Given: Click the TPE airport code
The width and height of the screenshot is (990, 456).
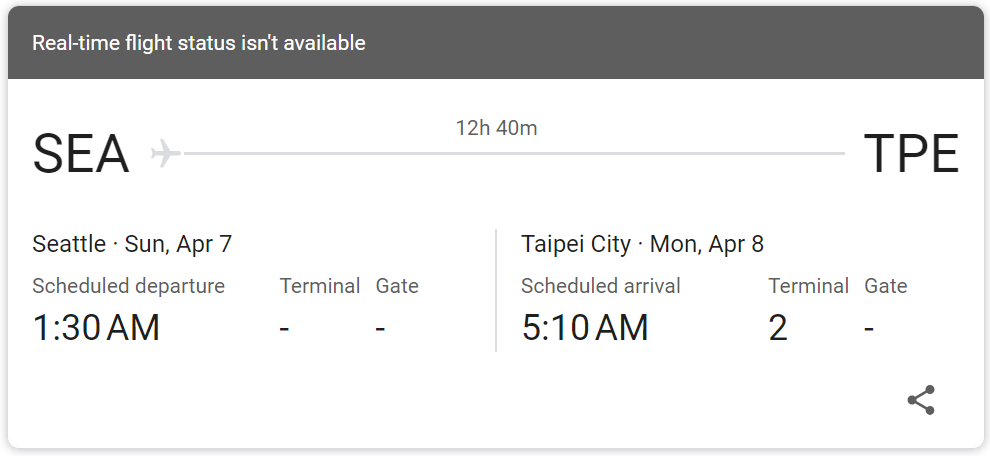Looking at the screenshot, I should tap(910, 155).
